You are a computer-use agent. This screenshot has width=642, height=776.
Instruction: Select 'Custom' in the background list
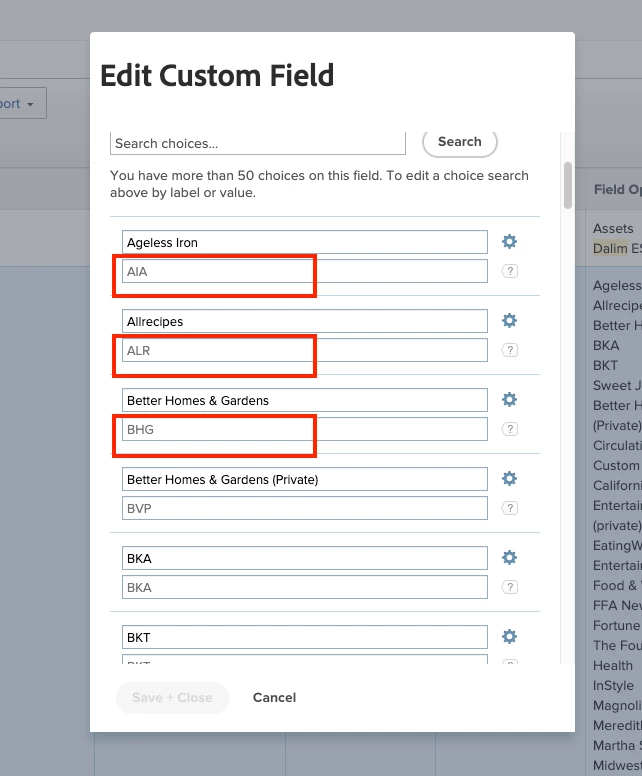point(616,465)
